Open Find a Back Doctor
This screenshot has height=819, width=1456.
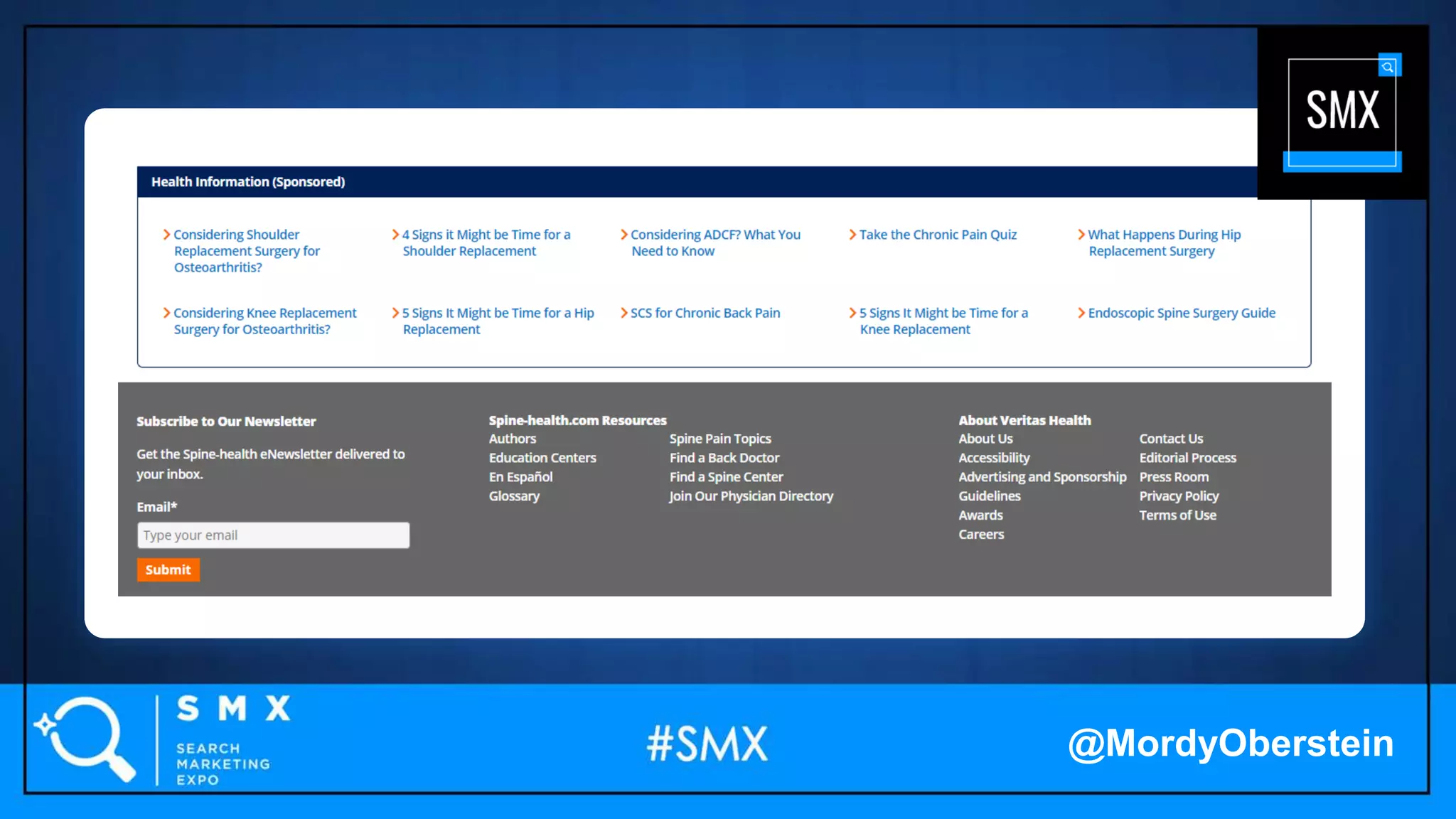(x=724, y=458)
